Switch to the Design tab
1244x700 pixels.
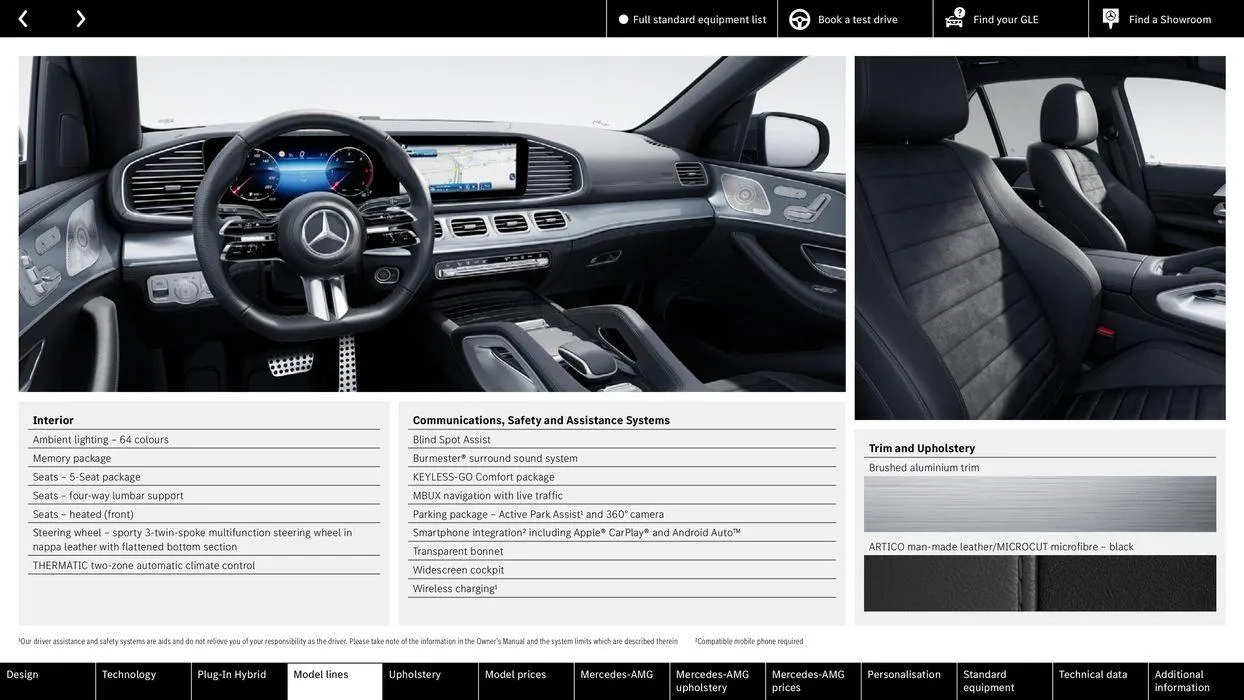pyautogui.click(x=47, y=677)
